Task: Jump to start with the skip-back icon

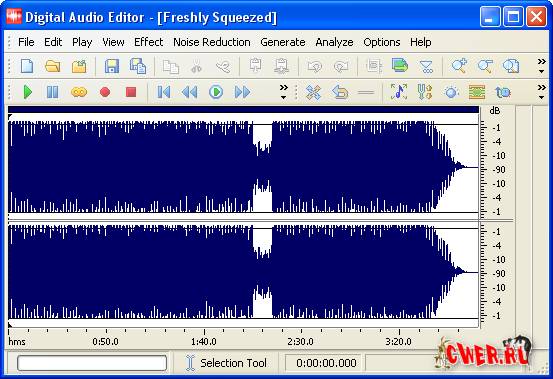Action: coord(164,92)
